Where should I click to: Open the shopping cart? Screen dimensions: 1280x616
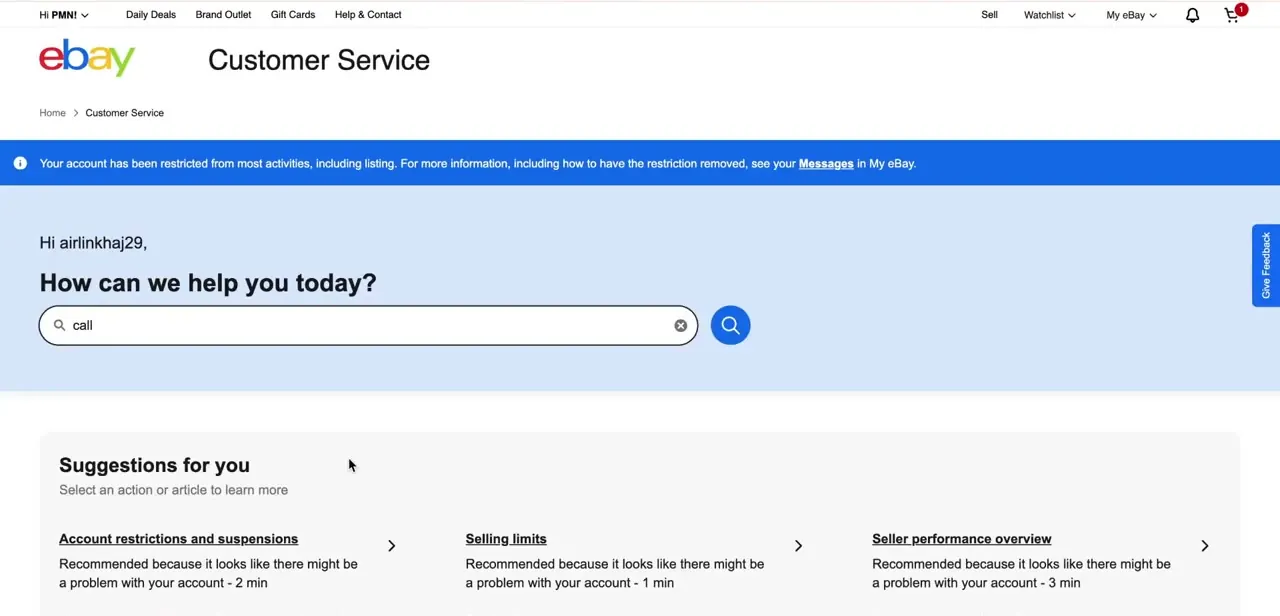1234,14
